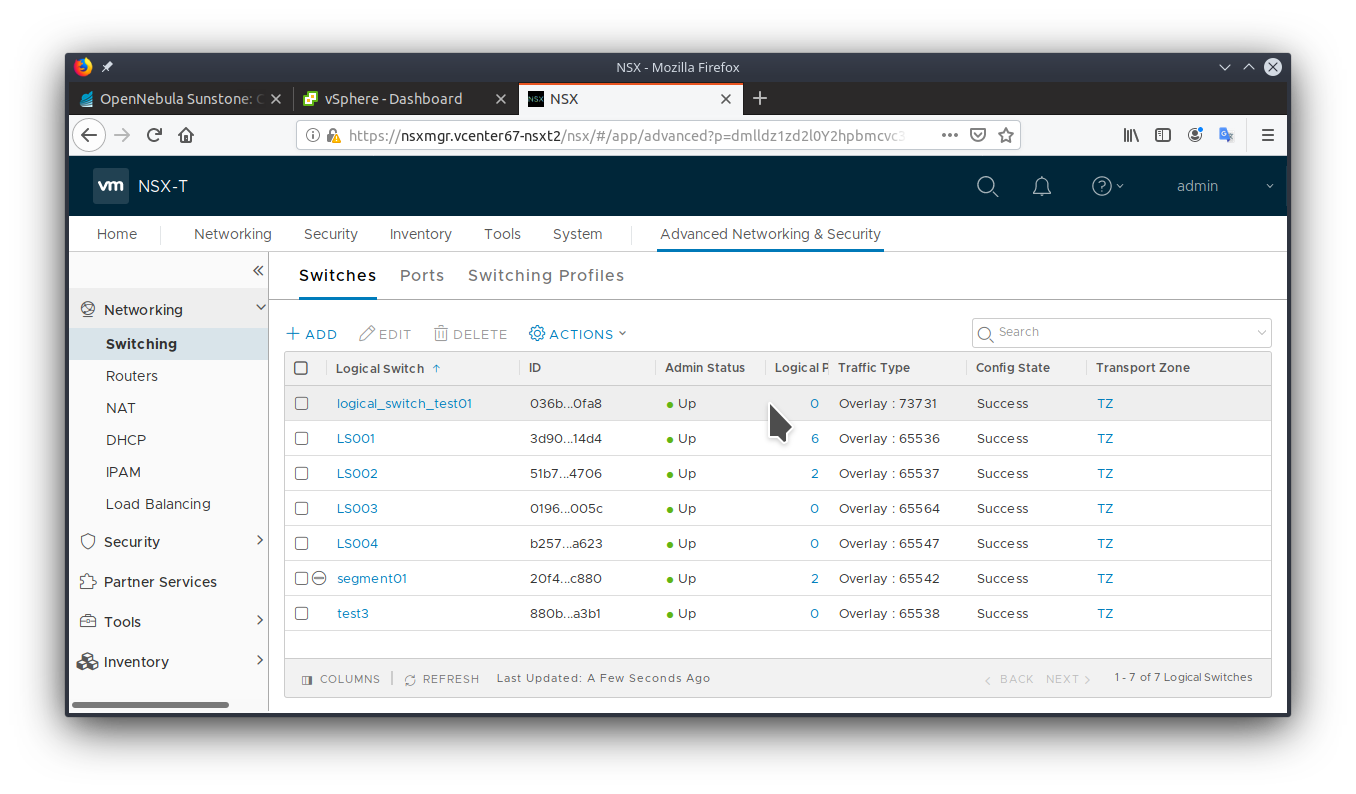Show the connection security padlock details
Image resolution: width=1356 pixels, height=794 pixels.
tap(334, 135)
